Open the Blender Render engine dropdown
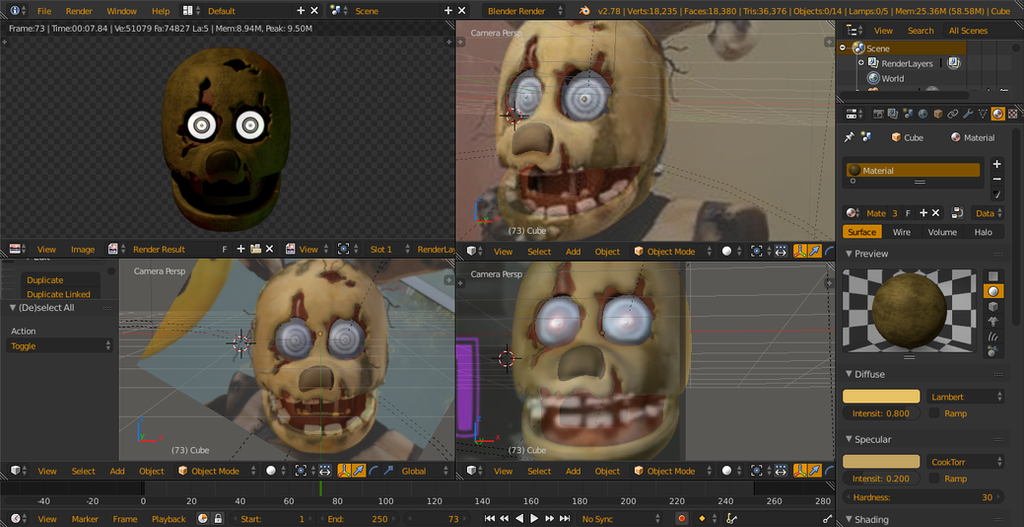 click(x=524, y=10)
